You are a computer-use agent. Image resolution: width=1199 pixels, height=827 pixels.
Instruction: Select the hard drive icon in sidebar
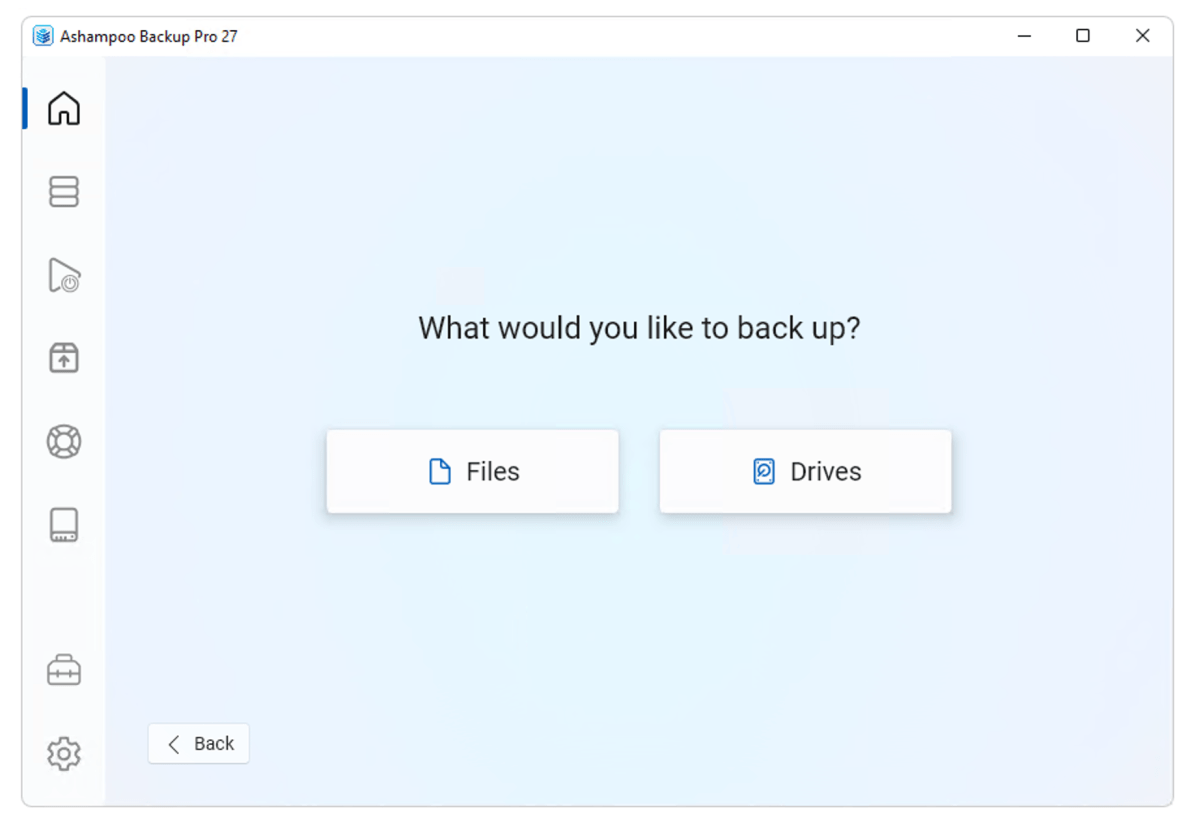pos(63,525)
